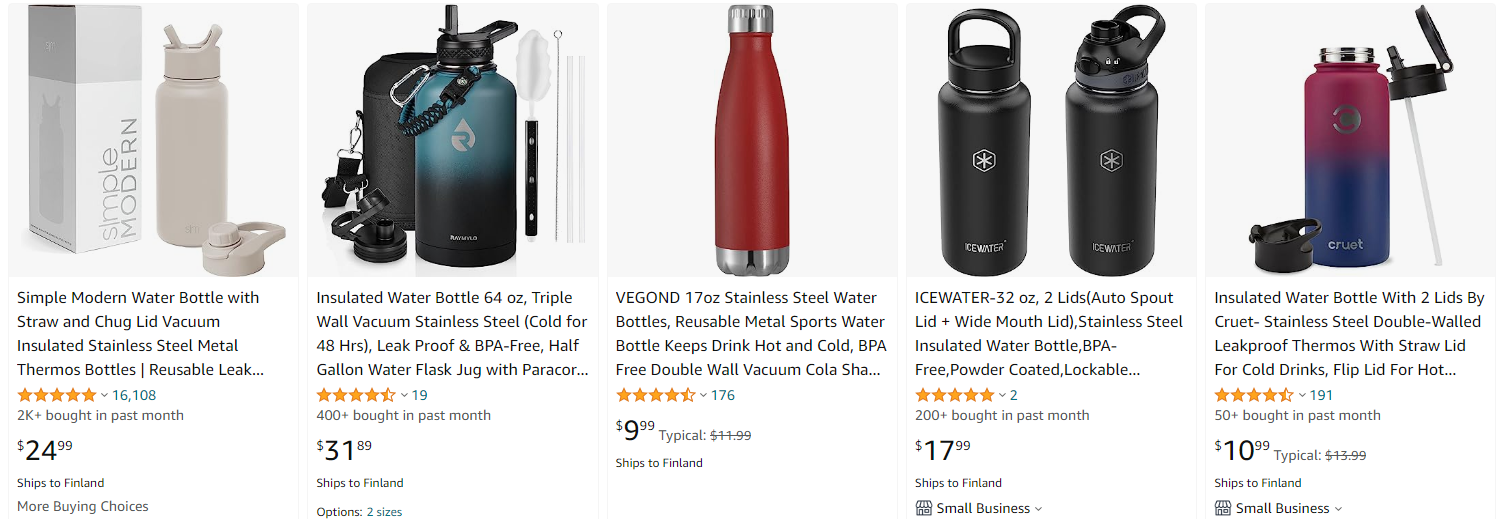
Task: Click the Small Business icon under ICEWATER
Action: (x=923, y=508)
